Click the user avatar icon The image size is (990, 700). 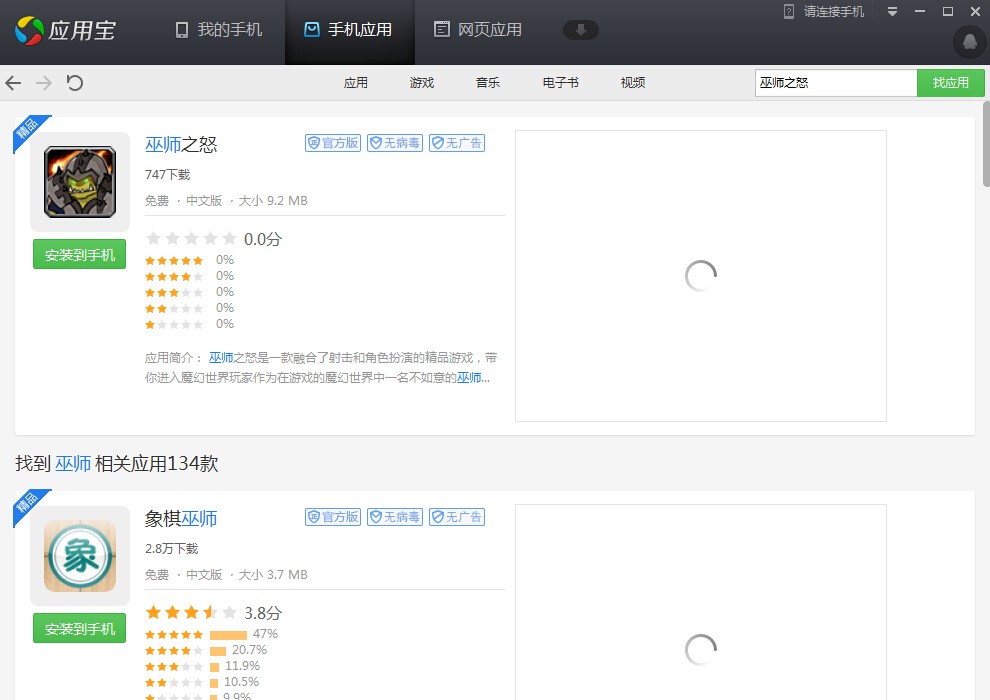[x=969, y=42]
